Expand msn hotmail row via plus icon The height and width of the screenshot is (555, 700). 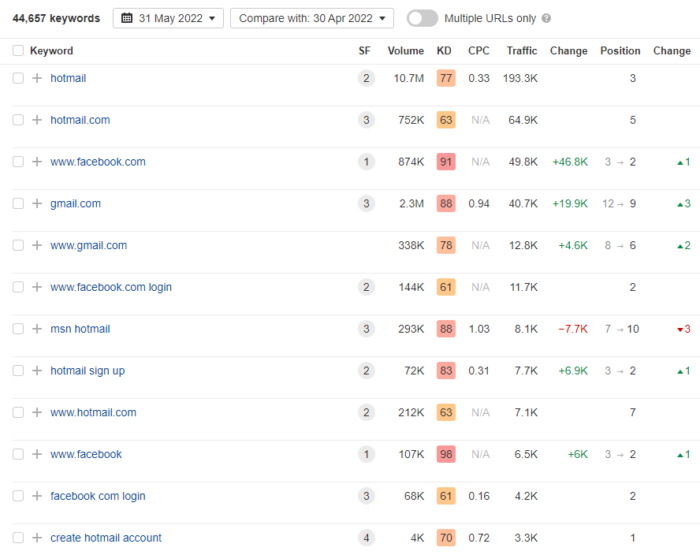[x=37, y=329]
